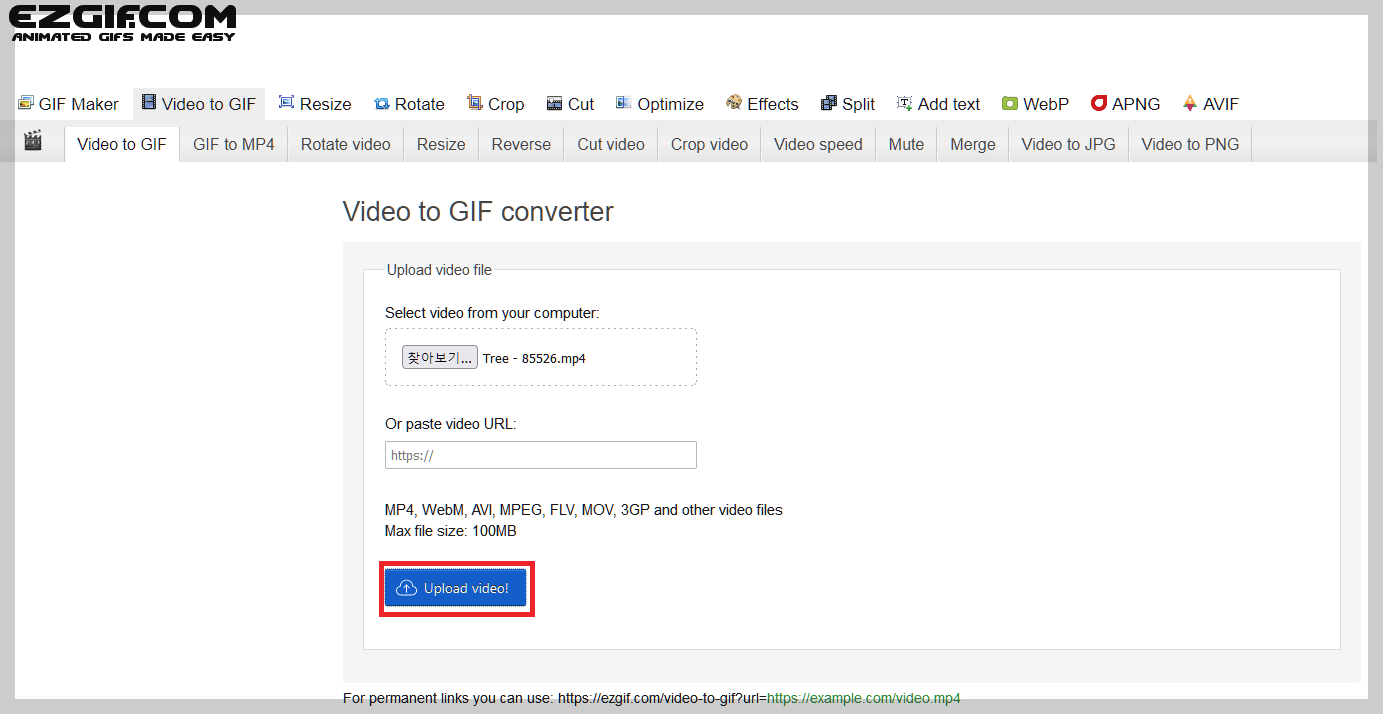Click the selected file name Tree - 85526.mp4
Viewport: 1383px width, 714px height.
[x=534, y=358]
